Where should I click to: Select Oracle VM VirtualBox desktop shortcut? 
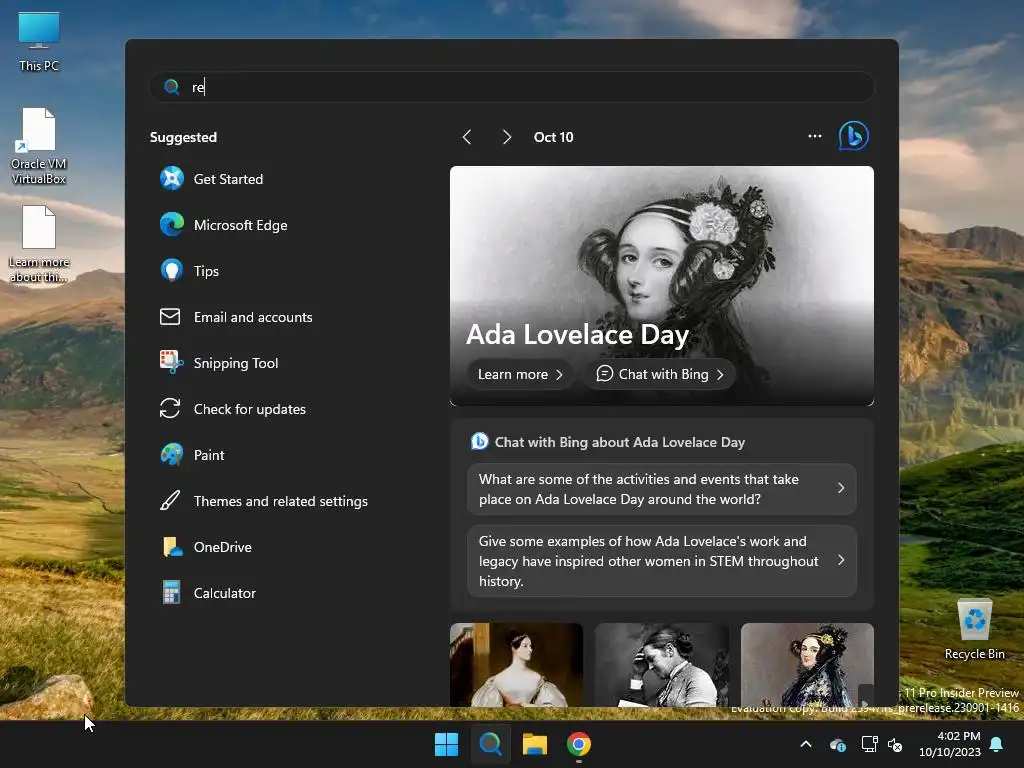coord(39,146)
